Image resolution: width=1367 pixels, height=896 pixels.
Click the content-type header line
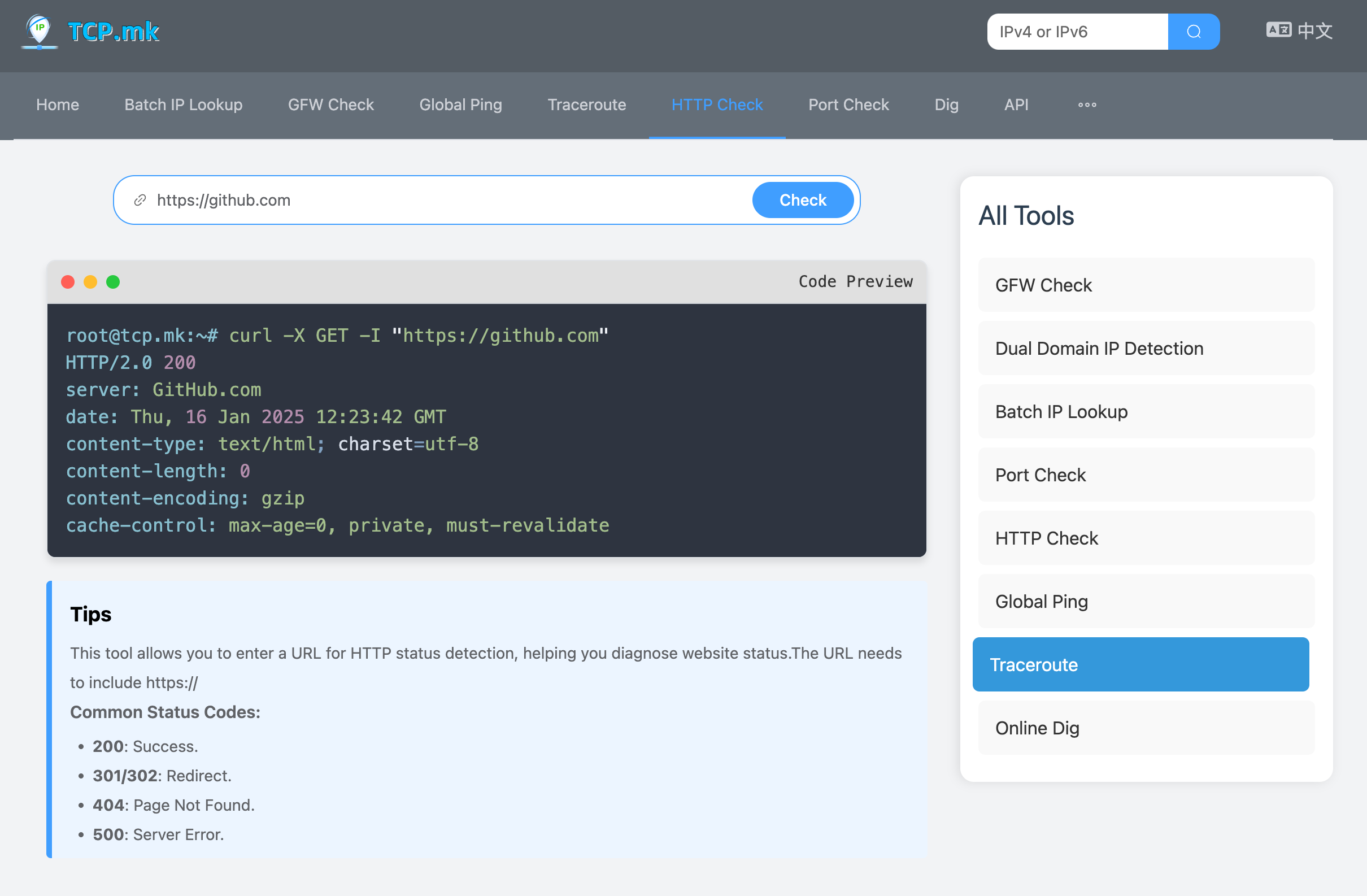(x=272, y=444)
